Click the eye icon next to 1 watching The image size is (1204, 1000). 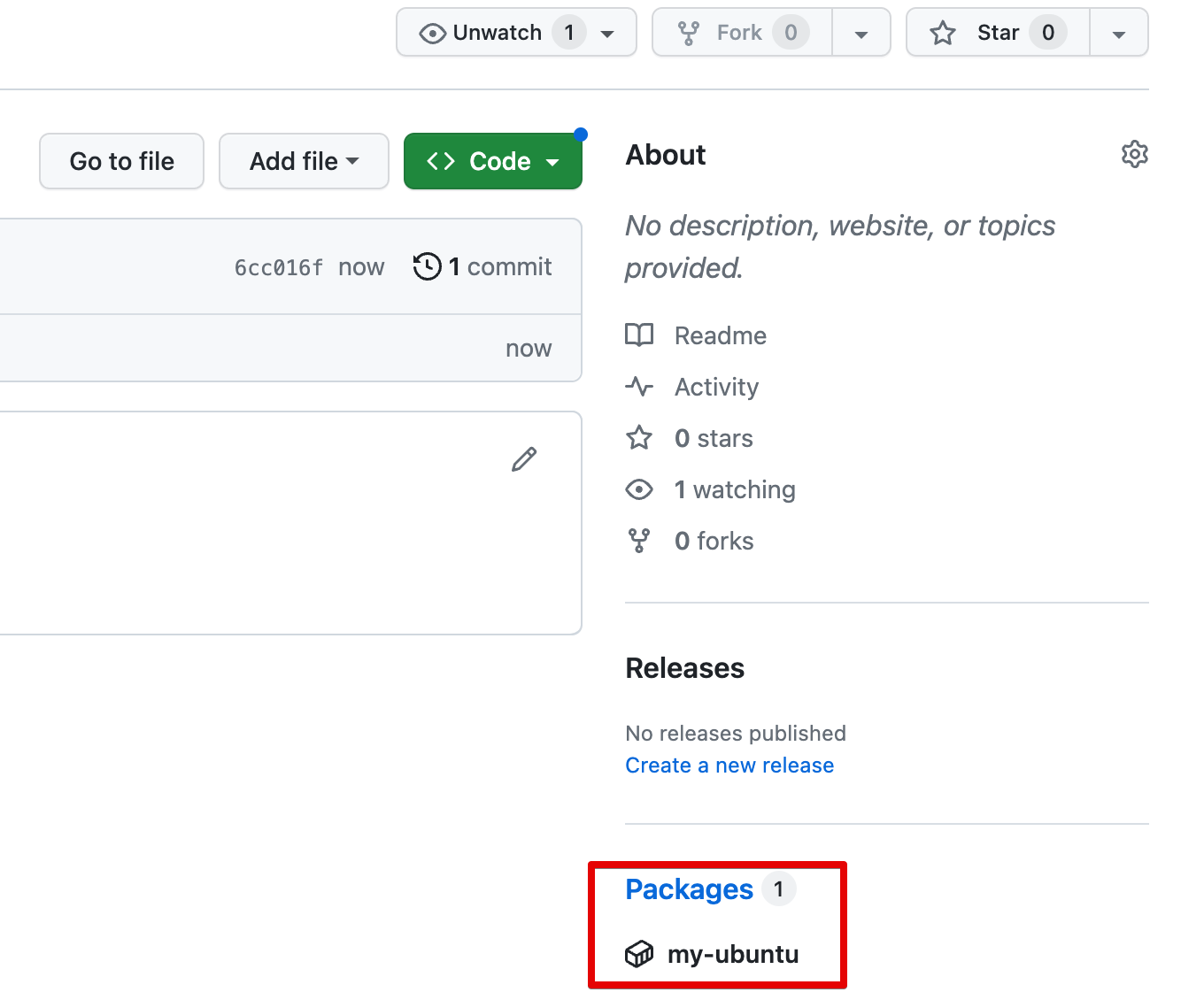click(639, 488)
